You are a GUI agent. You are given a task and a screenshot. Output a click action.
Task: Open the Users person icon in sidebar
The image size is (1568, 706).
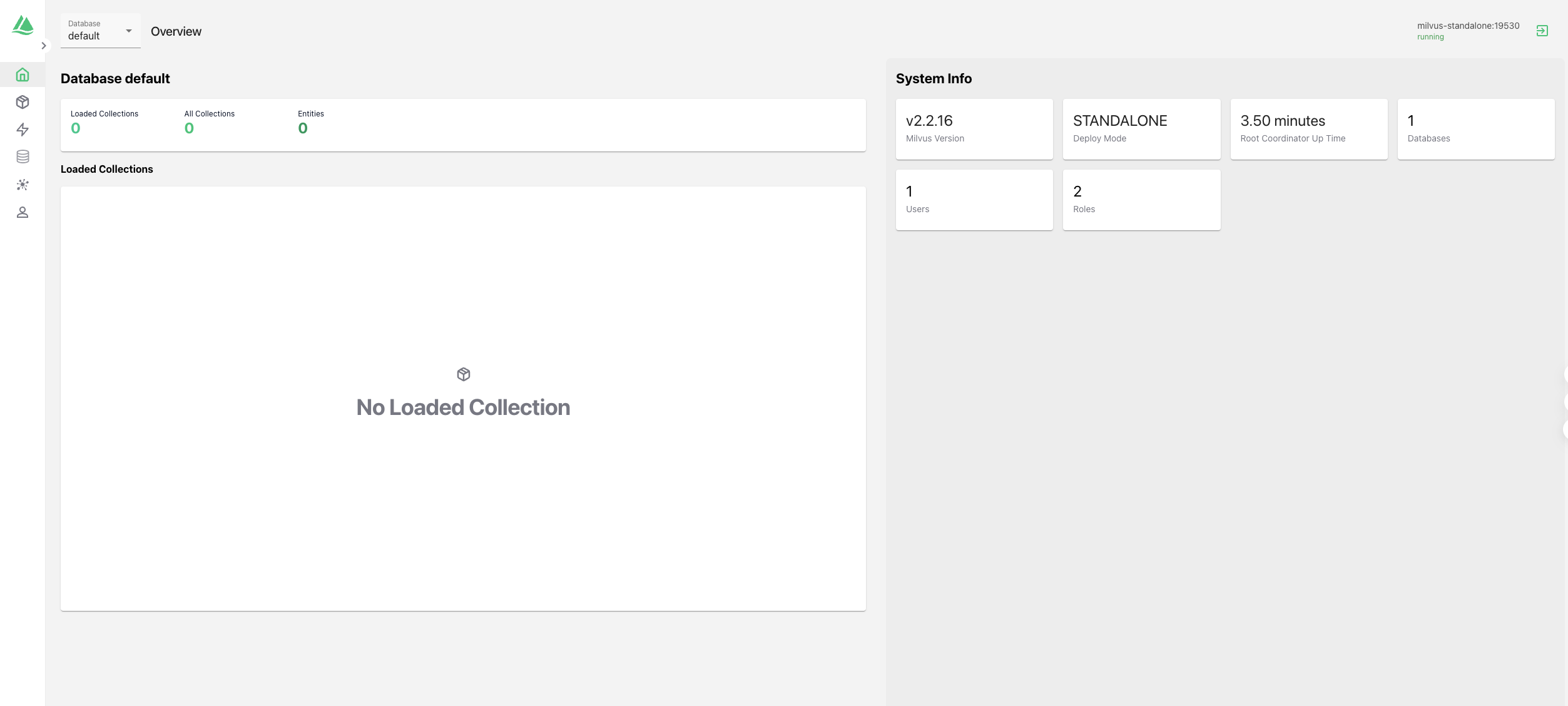click(23, 212)
